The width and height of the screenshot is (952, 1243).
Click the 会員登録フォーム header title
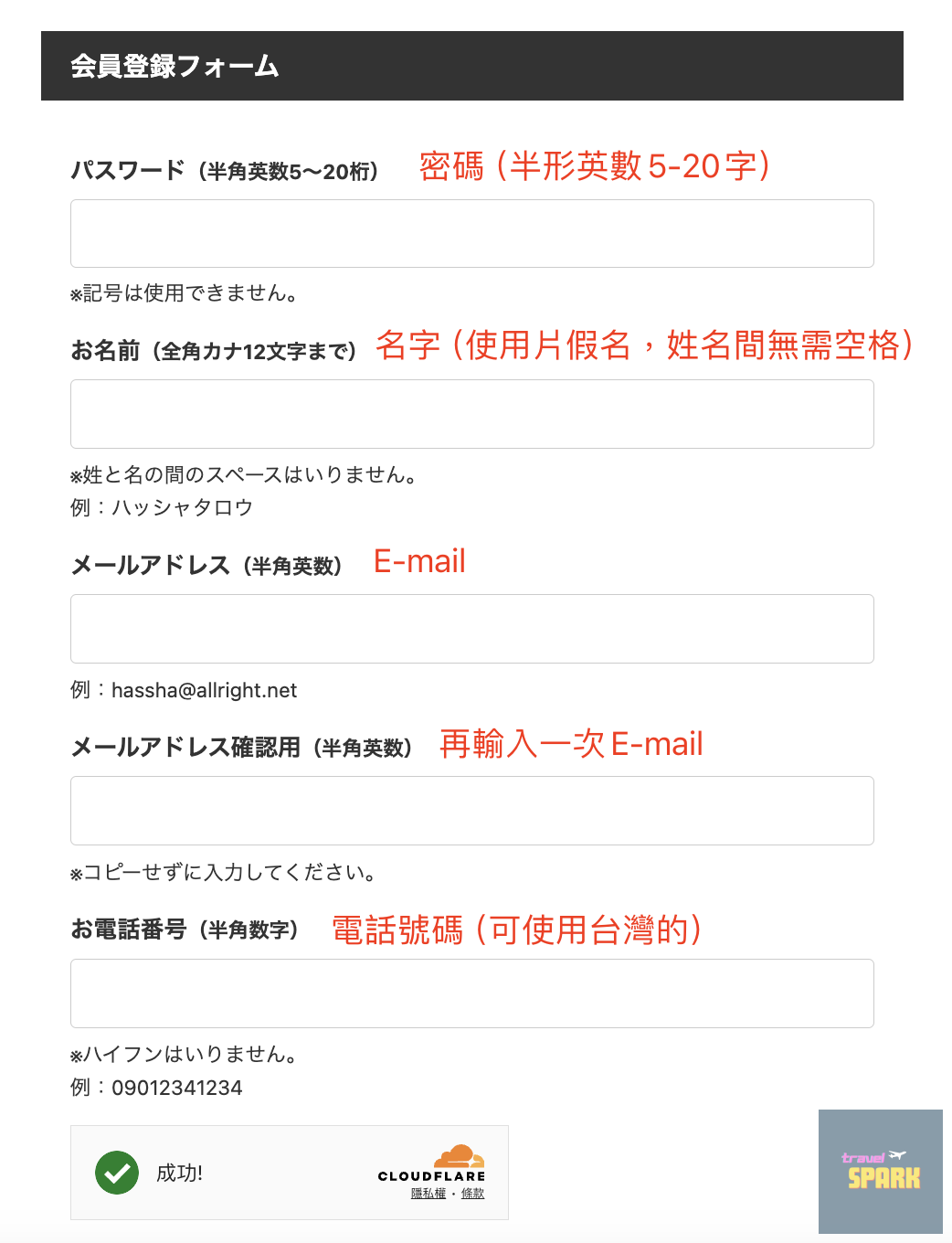coord(175,67)
